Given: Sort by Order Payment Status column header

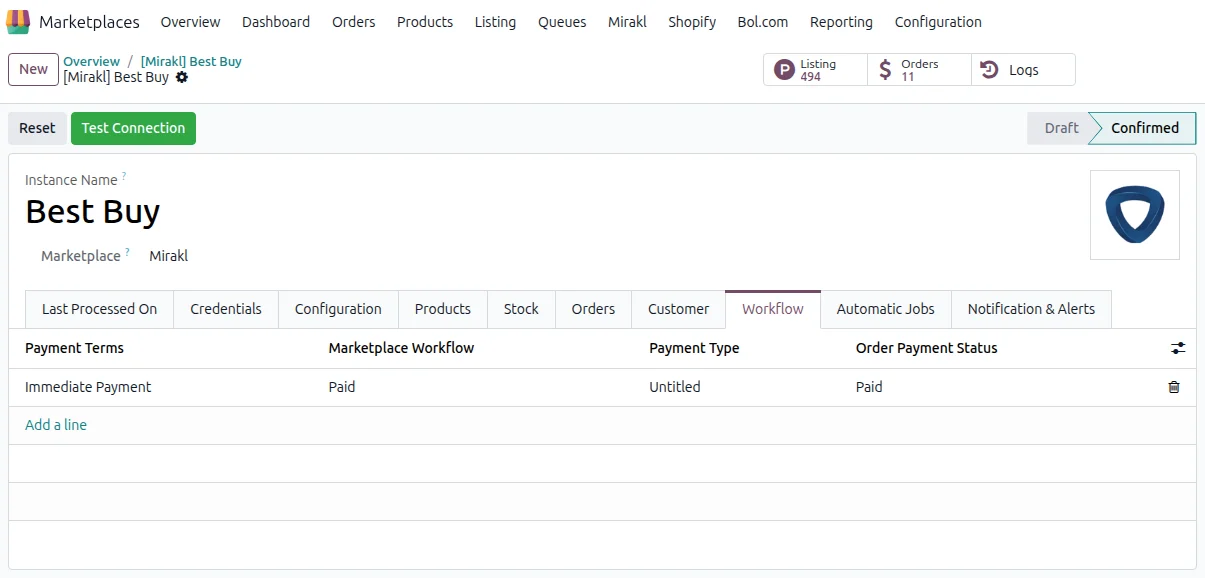Looking at the screenshot, I should (x=926, y=348).
